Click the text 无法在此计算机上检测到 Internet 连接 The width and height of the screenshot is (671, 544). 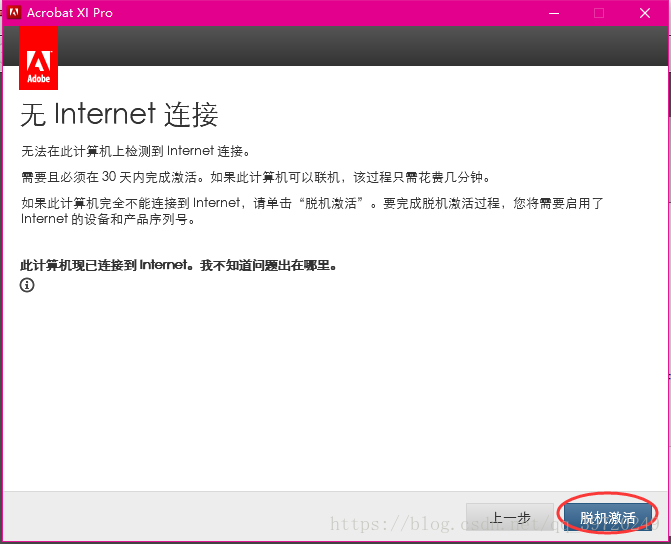136,151
